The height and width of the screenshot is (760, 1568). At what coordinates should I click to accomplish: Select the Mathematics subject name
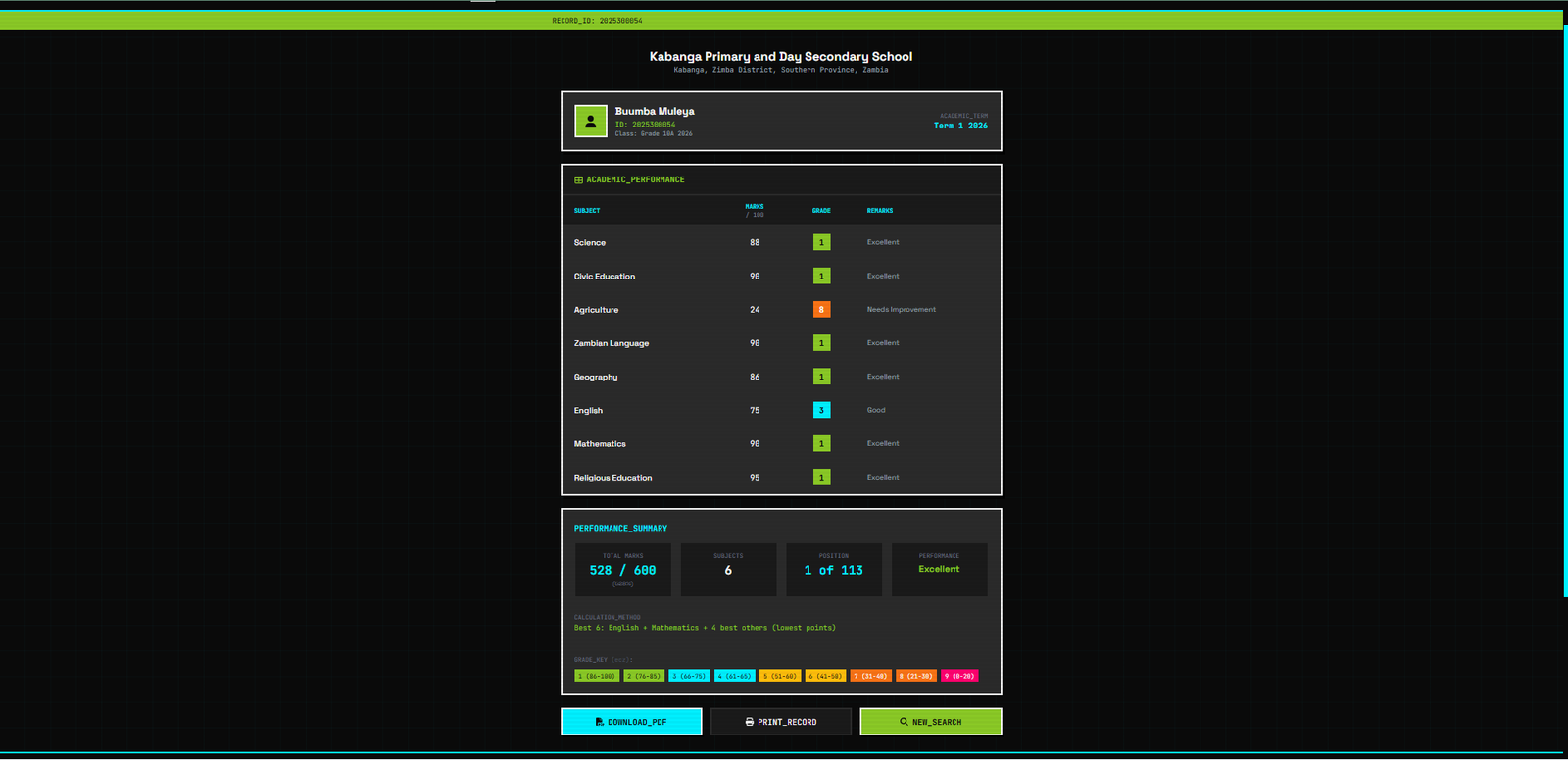click(600, 443)
